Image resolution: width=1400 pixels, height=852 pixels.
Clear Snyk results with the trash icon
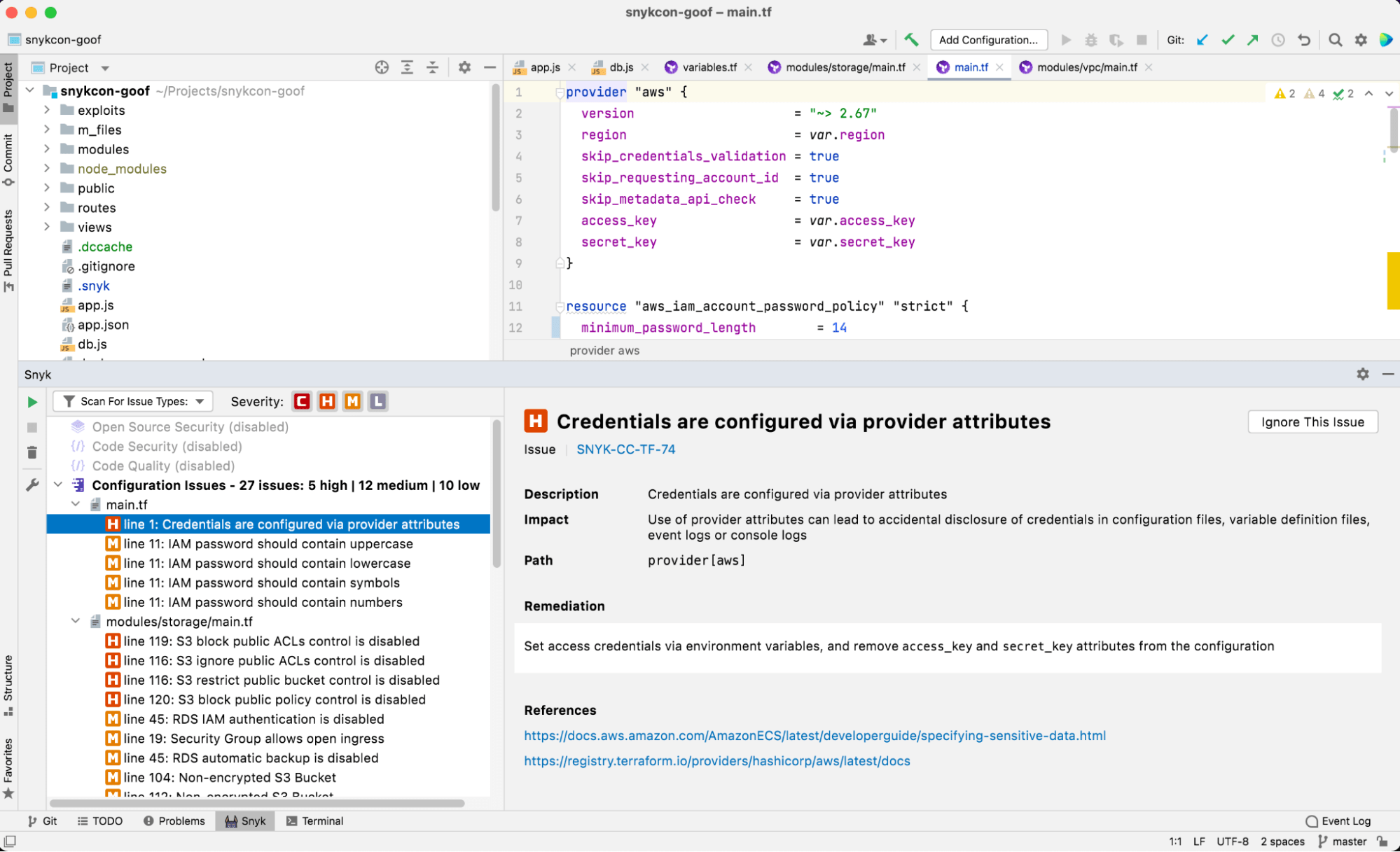pyautogui.click(x=32, y=452)
